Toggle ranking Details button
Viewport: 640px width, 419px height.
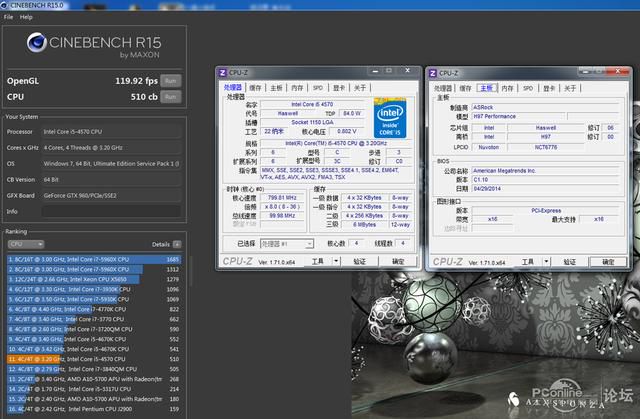click(177, 244)
